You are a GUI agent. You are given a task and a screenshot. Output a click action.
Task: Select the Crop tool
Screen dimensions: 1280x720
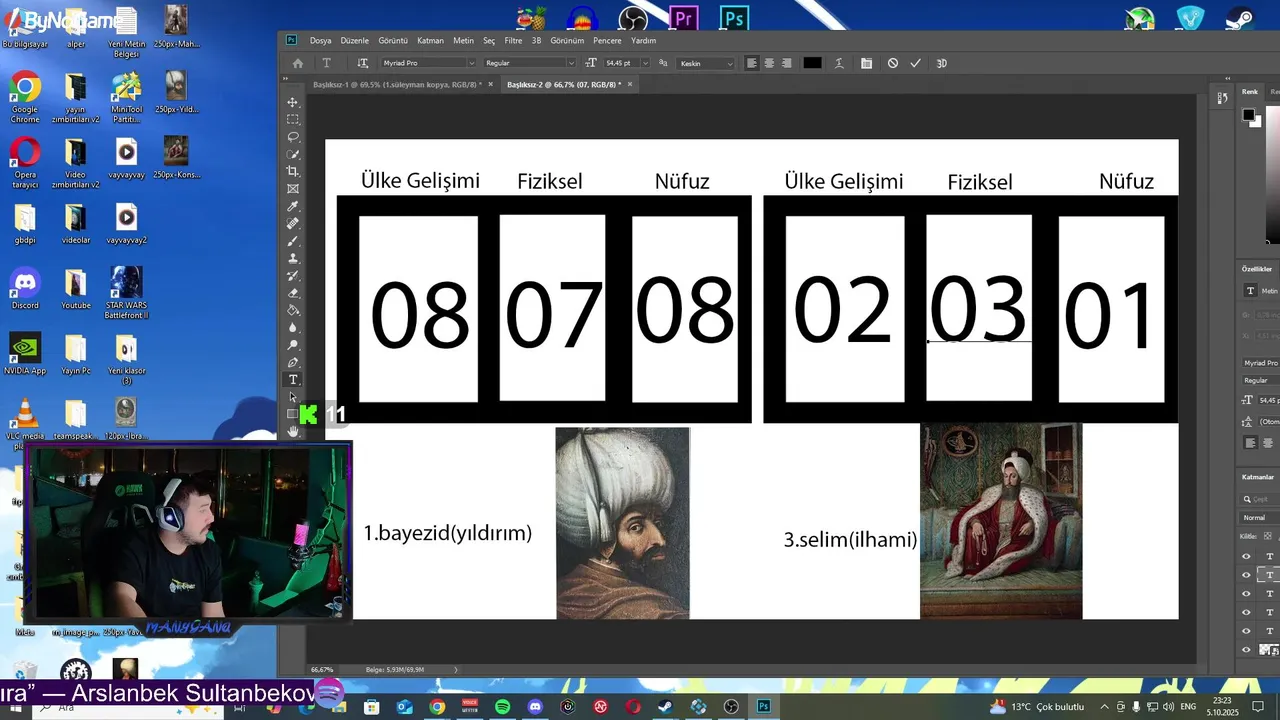[293, 171]
